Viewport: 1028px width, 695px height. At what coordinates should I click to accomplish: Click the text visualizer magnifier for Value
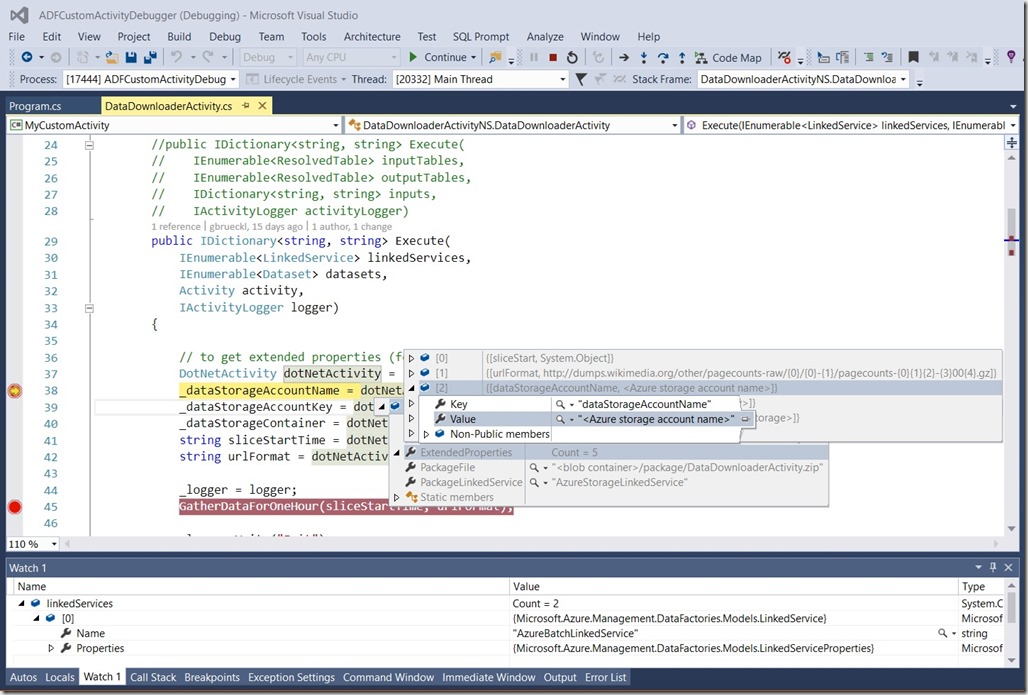[560, 419]
